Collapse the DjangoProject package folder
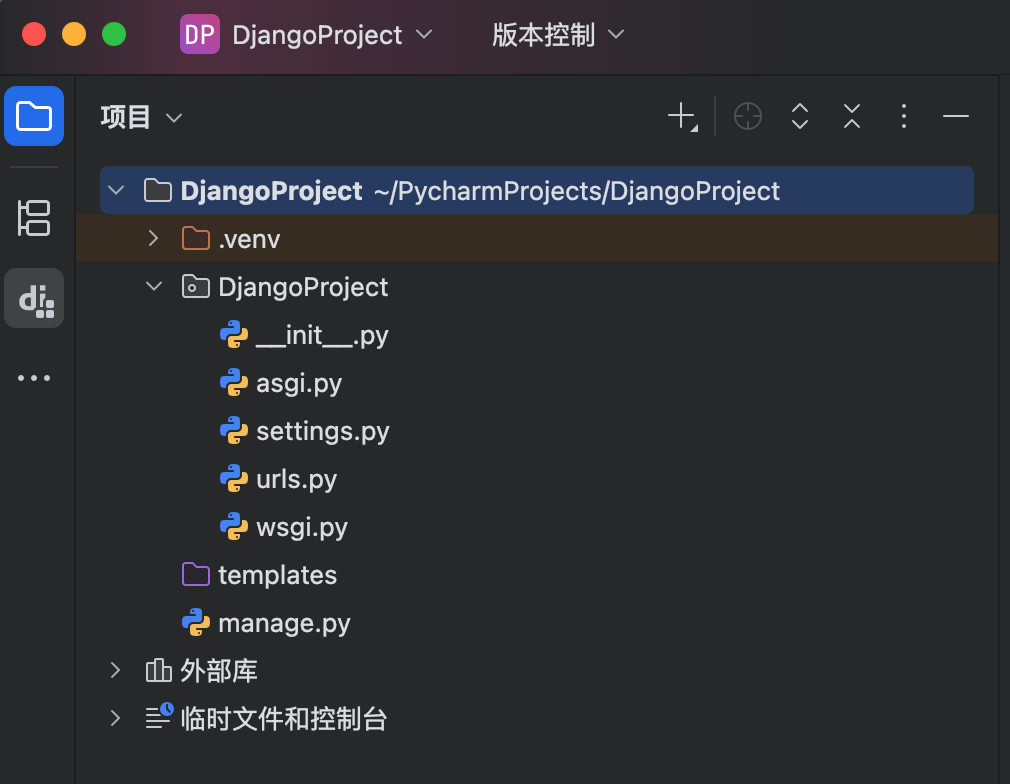Image resolution: width=1010 pixels, height=784 pixels. (153, 287)
